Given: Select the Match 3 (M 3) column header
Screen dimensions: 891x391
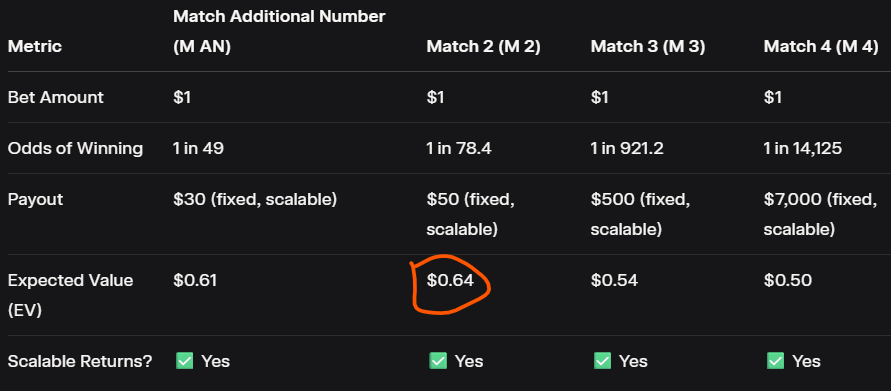Looking at the screenshot, I should (x=648, y=47).
